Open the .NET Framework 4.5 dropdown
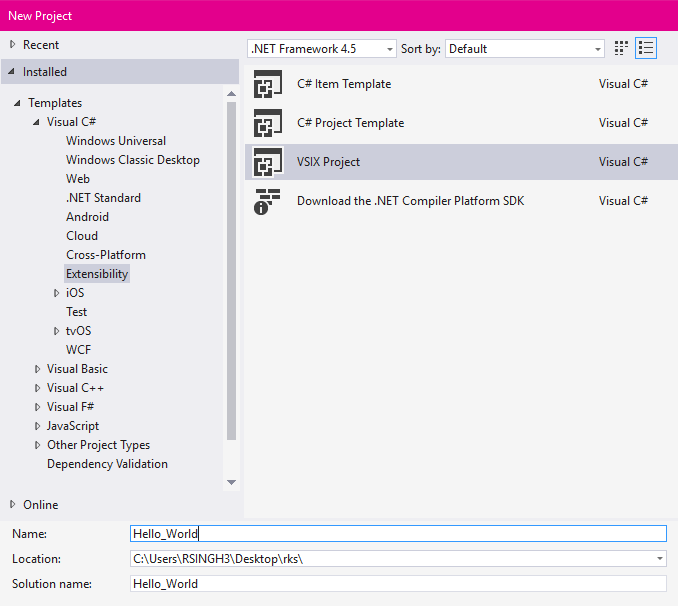Screen dimensions: 678x606 click(322, 49)
